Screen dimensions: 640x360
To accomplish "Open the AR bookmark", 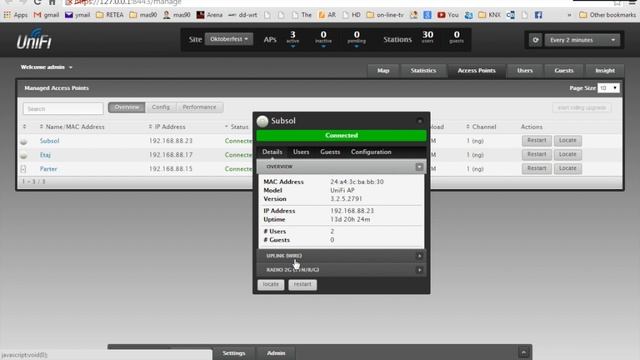I will click(327, 15).
